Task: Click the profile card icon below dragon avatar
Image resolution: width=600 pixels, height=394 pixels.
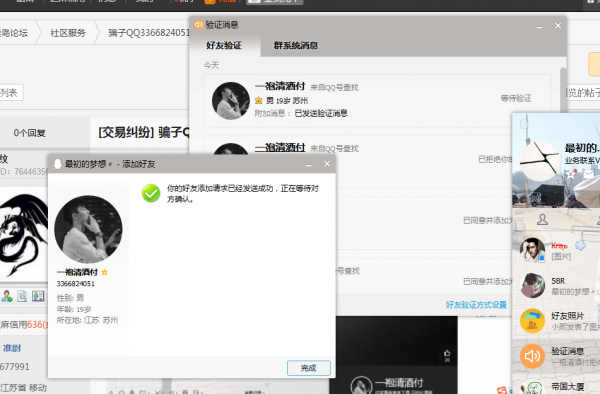Action: click(x=38, y=296)
